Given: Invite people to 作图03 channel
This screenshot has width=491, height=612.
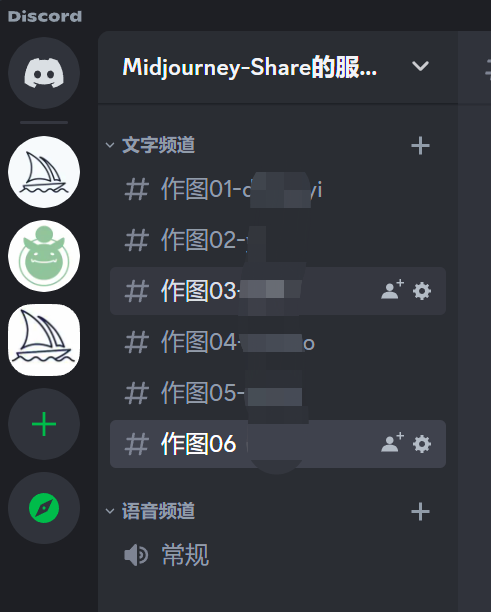Looking at the screenshot, I should pyautogui.click(x=392, y=290).
